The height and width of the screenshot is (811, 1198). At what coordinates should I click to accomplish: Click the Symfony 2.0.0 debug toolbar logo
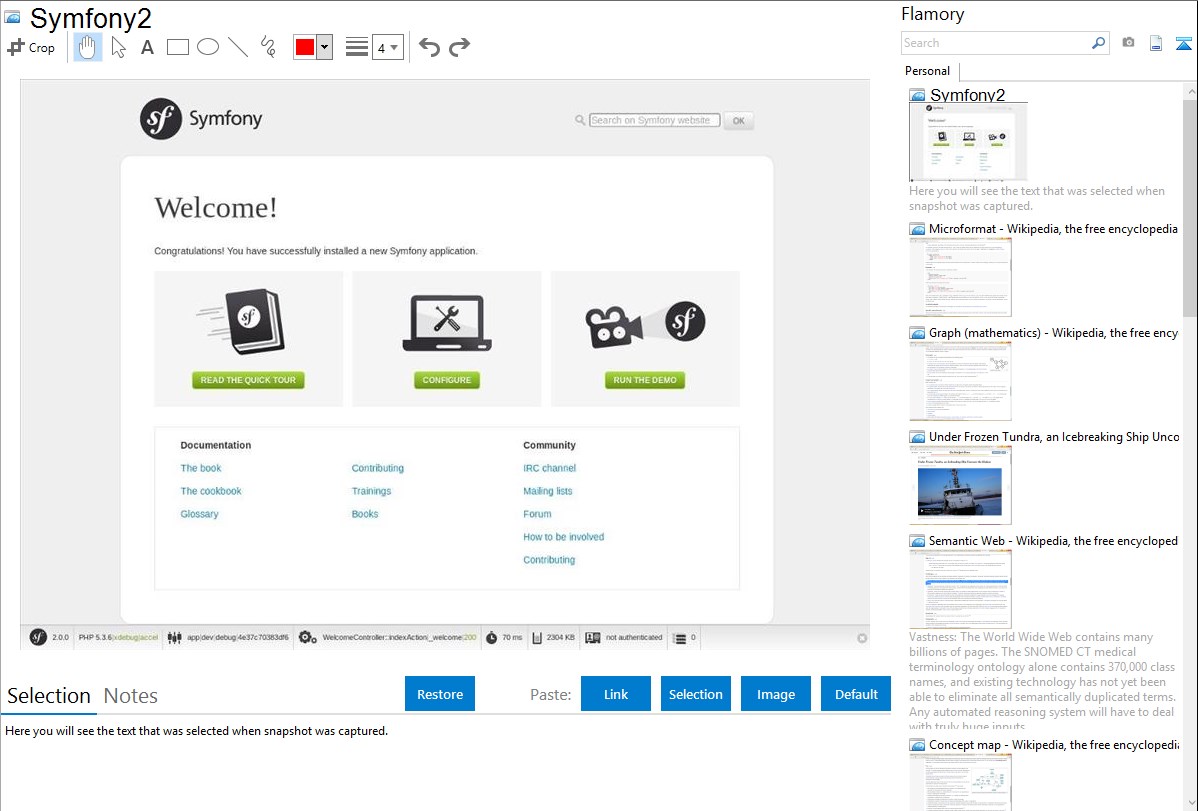[x=38, y=637]
